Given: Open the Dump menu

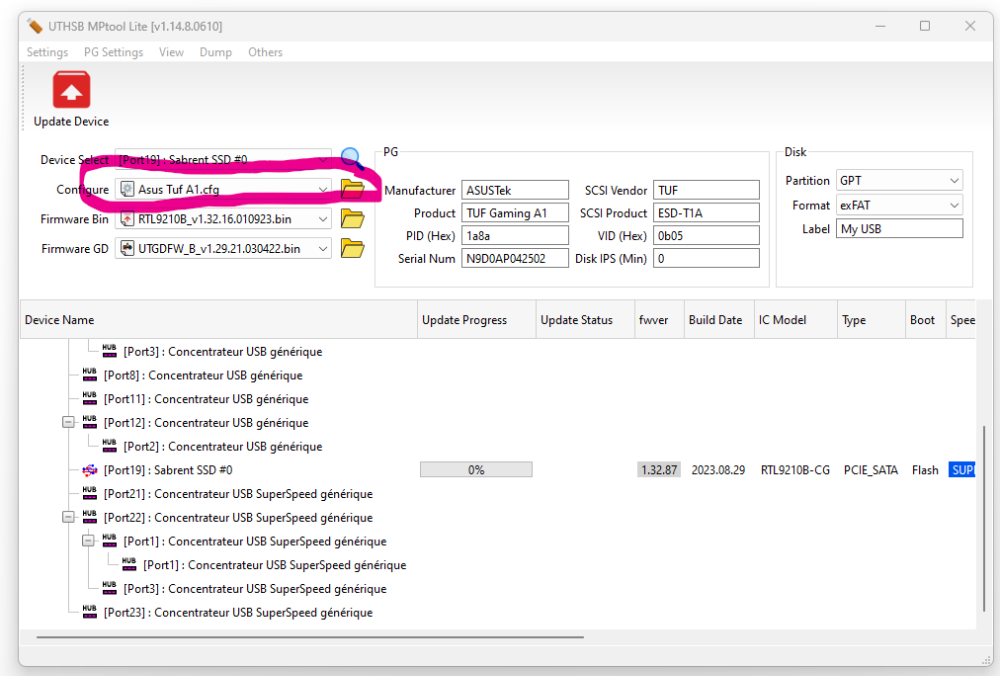Looking at the screenshot, I should pyautogui.click(x=215, y=52).
